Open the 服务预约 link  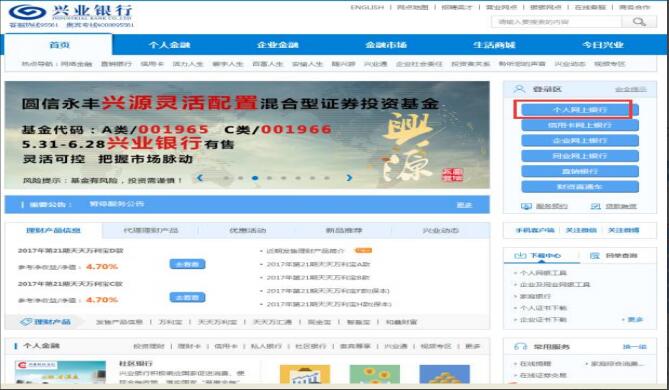551,207
